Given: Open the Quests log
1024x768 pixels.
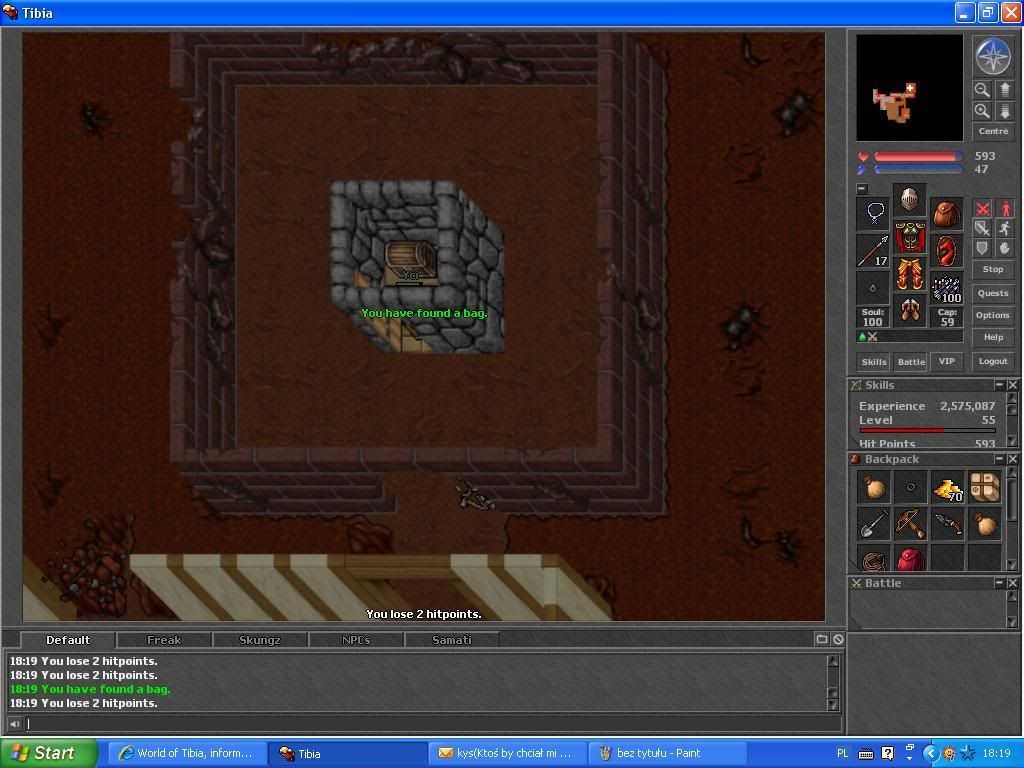Looking at the screenshot, I should (x=993, y=293).
